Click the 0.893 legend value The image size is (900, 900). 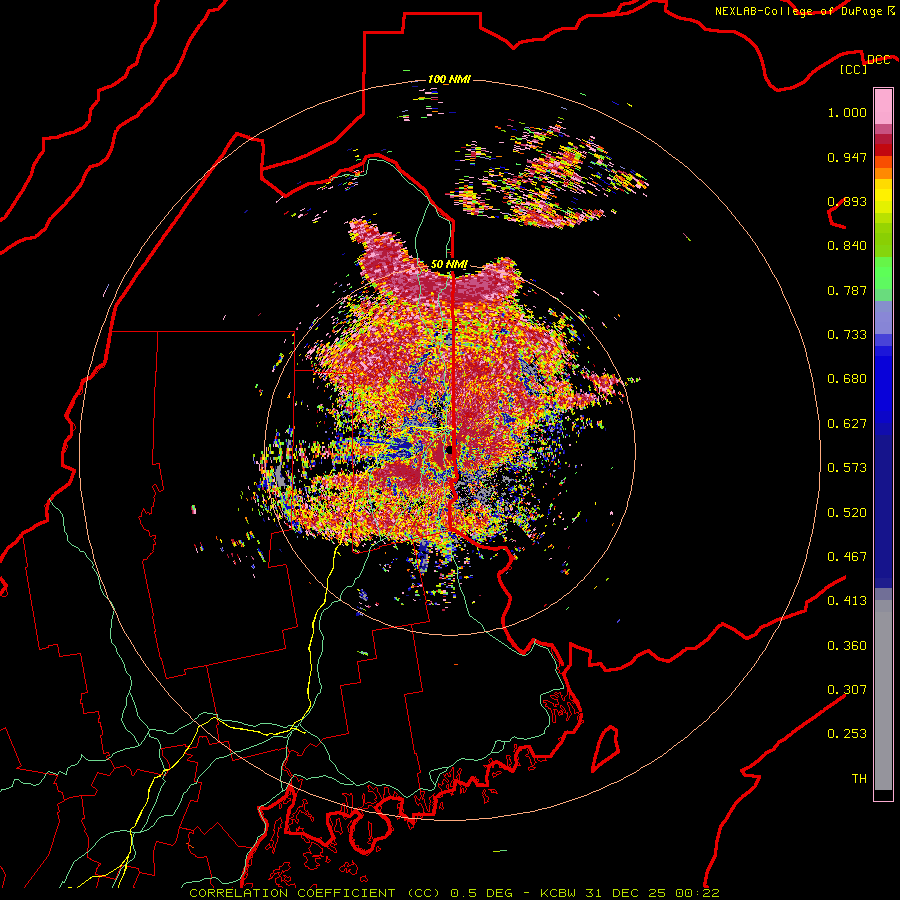click(847, 201)
